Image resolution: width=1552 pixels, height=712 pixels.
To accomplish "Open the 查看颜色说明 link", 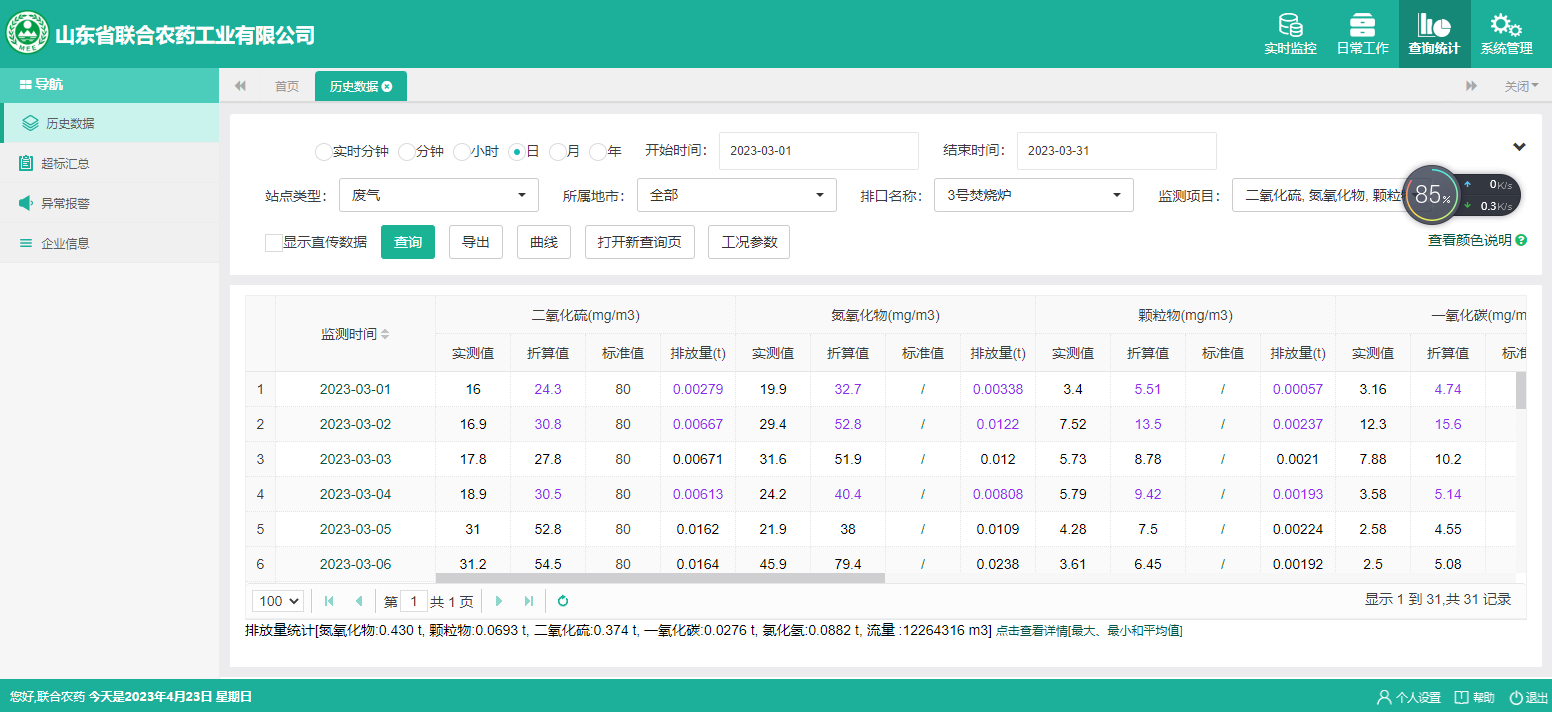I will tap(1469, 240).
